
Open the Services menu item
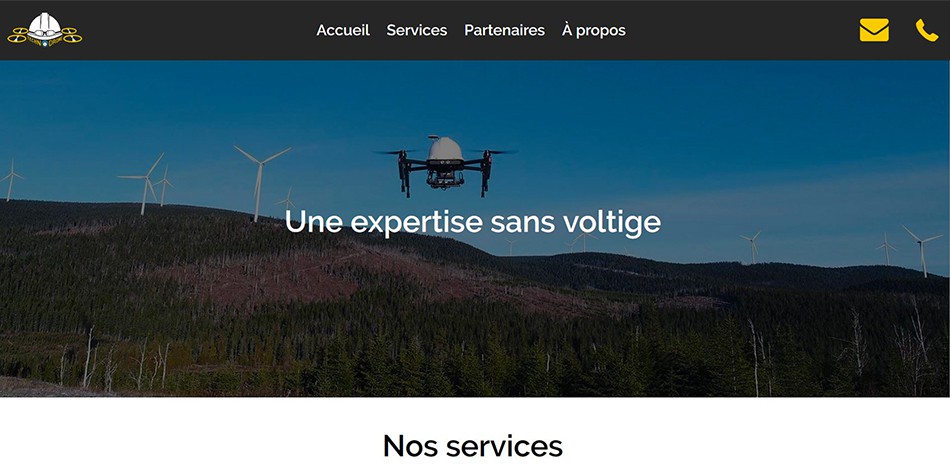(417, 30)
